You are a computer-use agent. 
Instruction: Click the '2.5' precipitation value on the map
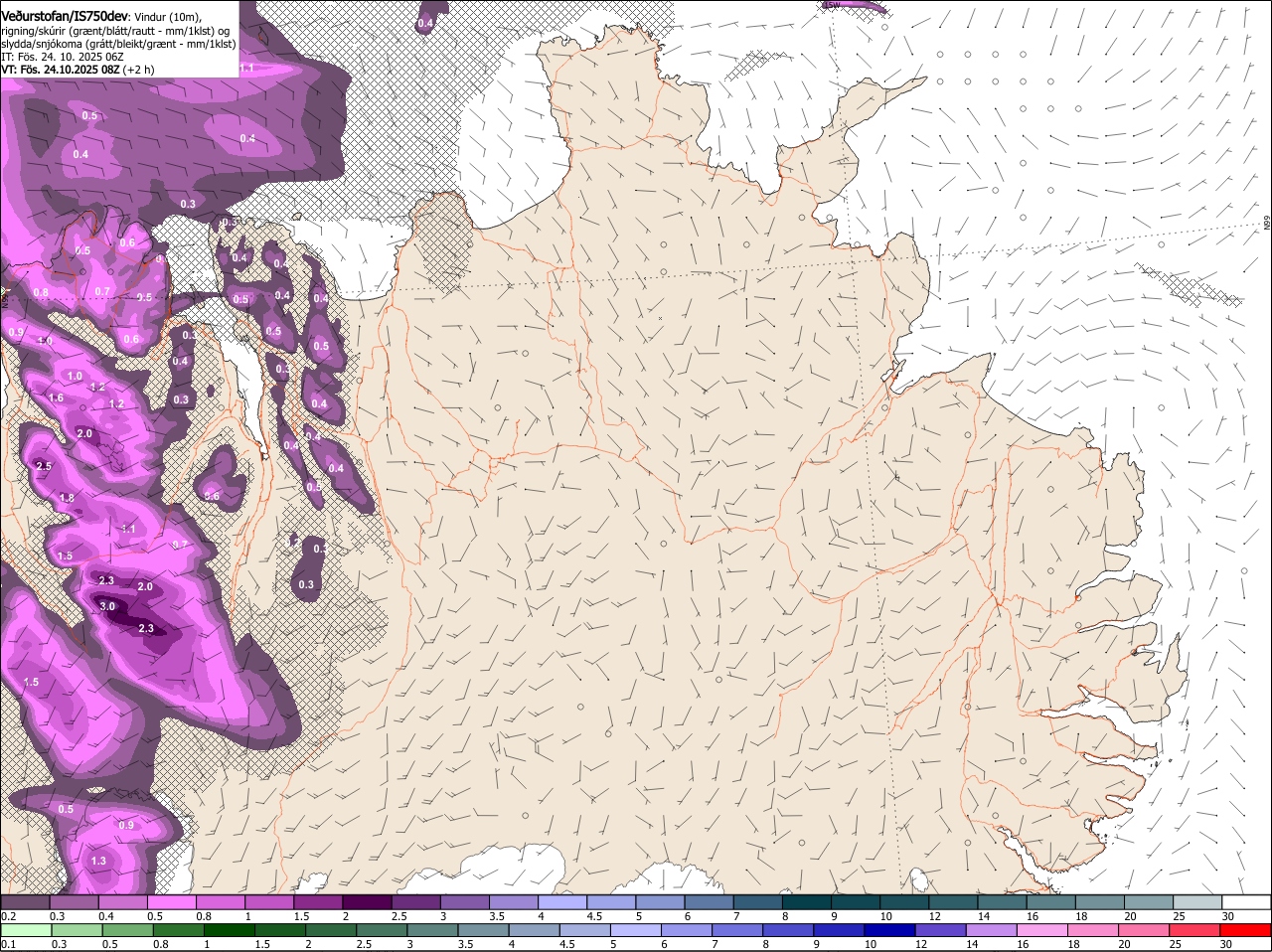(x=44, y=466)
